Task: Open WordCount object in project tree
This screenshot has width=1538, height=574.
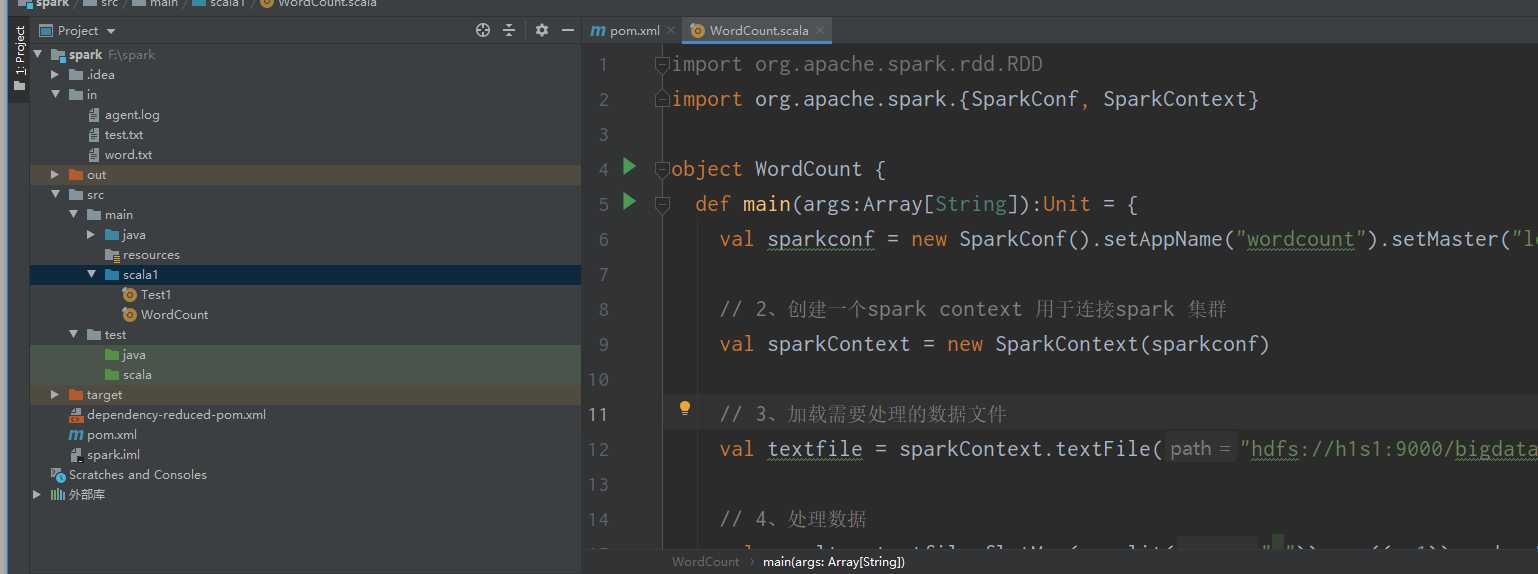Action: (175, 315)
